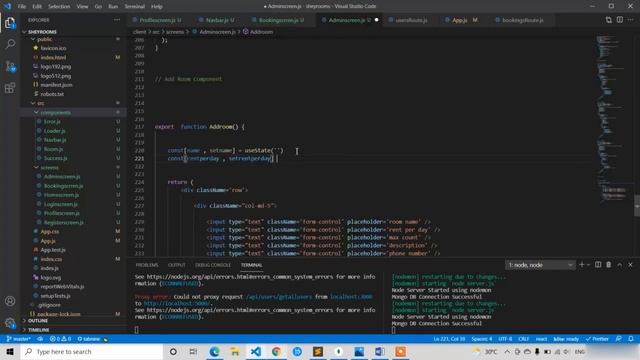Click Addroom in the breadcrumb
Image resolution: width=640 pixels, height=360 pixels.
tap(261, 31)
